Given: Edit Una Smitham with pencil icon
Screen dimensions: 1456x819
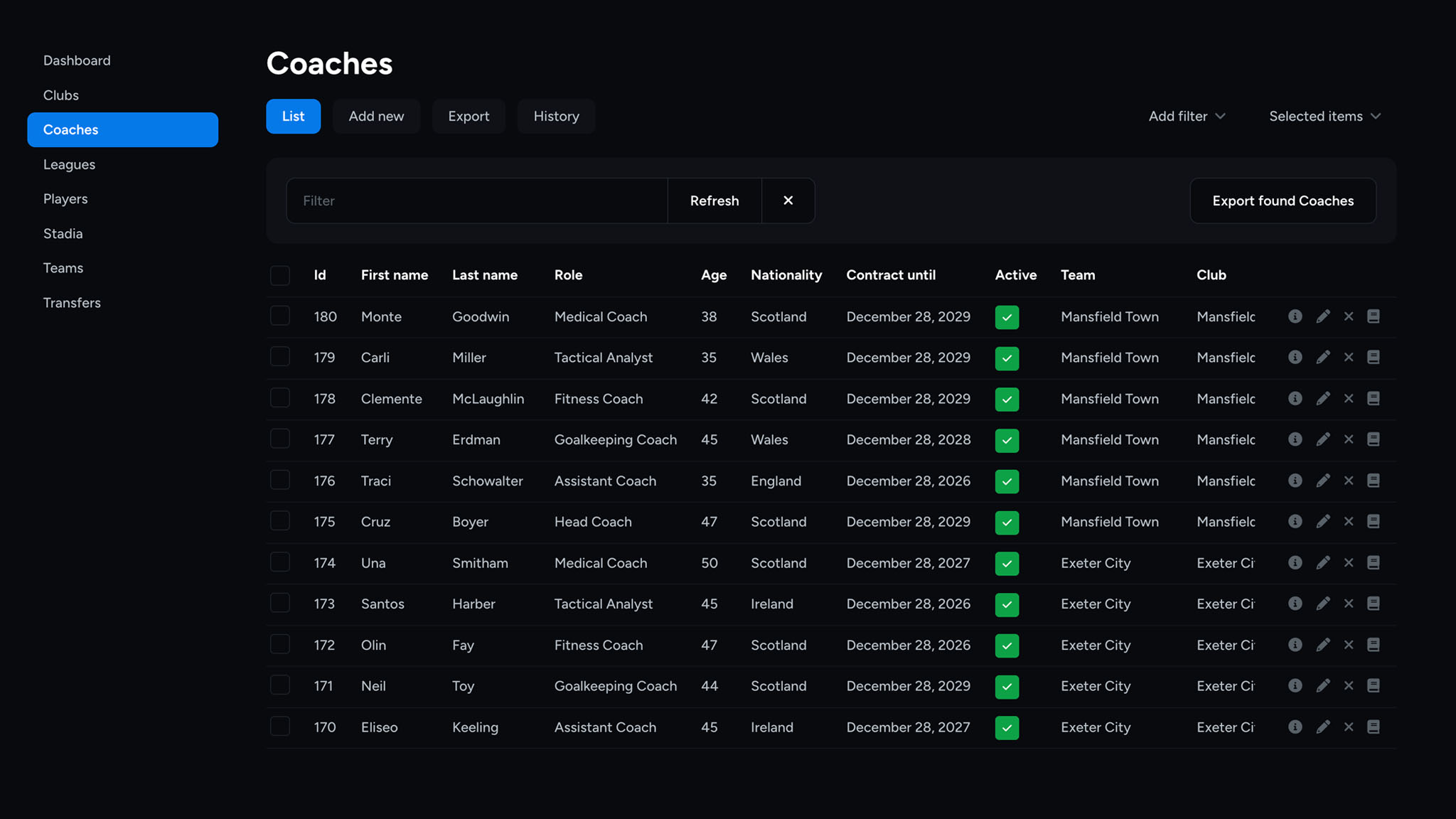Looking at the screenshot, I should [x=1322, y=563].
